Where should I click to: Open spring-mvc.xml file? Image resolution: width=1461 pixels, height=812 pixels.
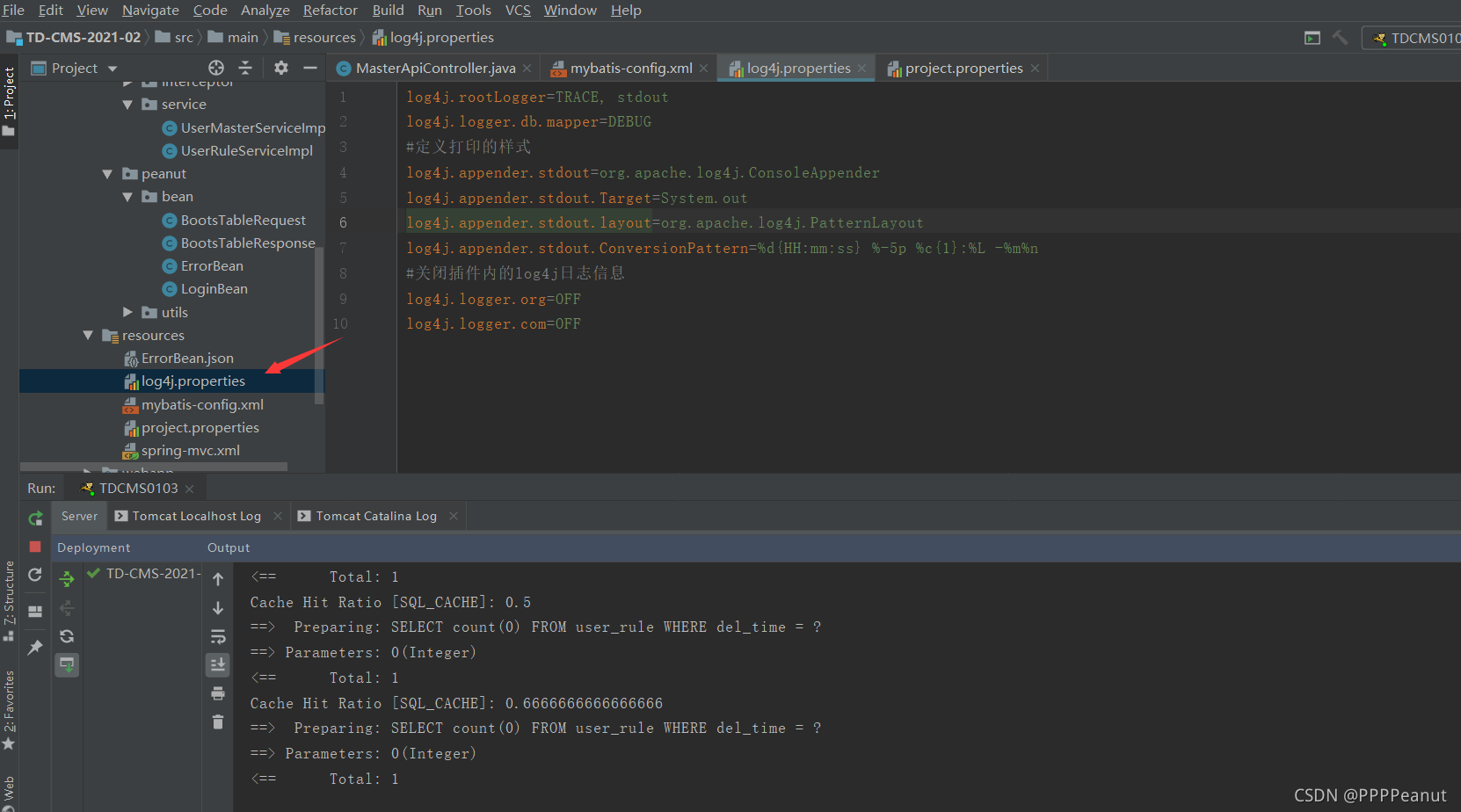pos(181,450)
